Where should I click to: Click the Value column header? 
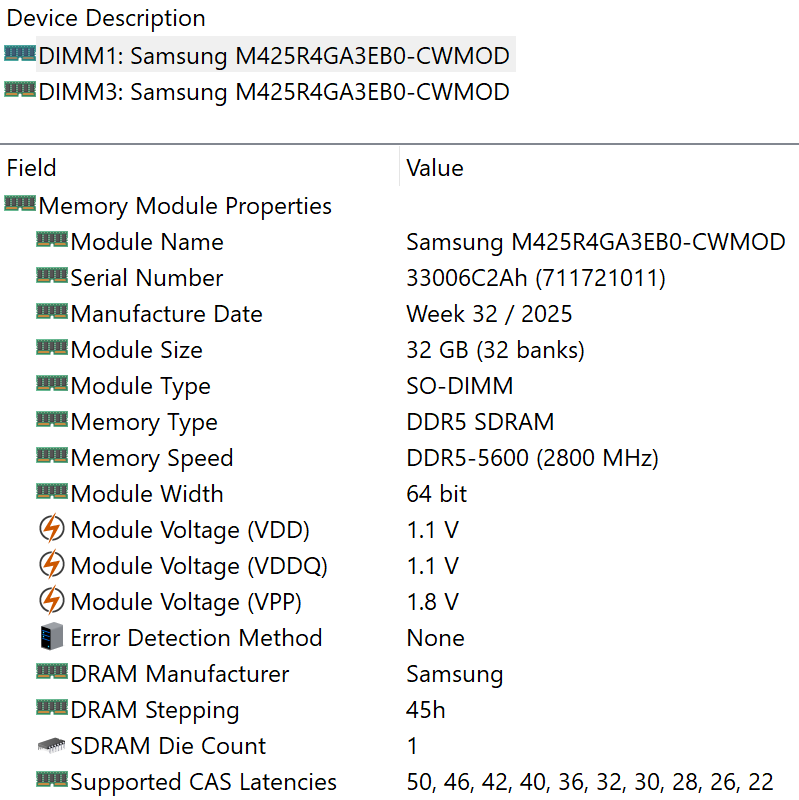point(435,168)
